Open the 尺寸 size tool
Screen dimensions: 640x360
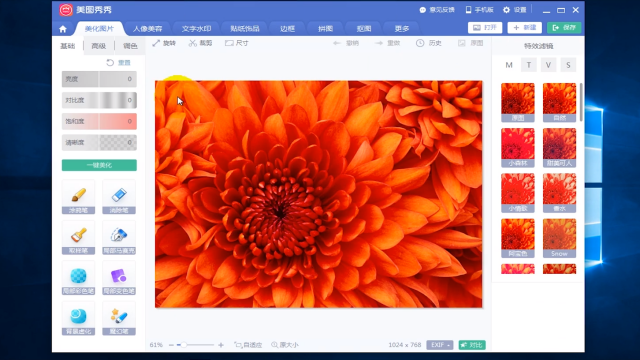click(x=237, y=43)
